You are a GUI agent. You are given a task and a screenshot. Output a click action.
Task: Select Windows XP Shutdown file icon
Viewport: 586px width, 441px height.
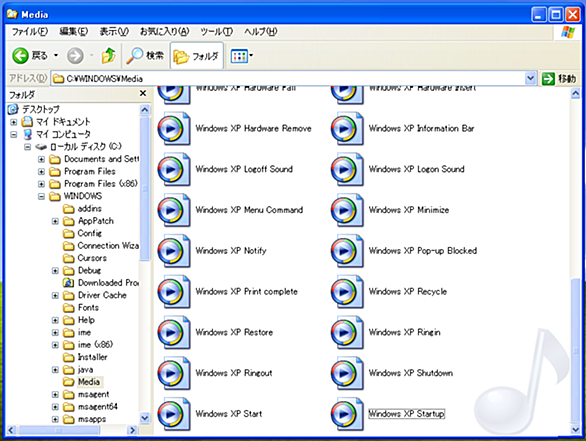point(347,373)
